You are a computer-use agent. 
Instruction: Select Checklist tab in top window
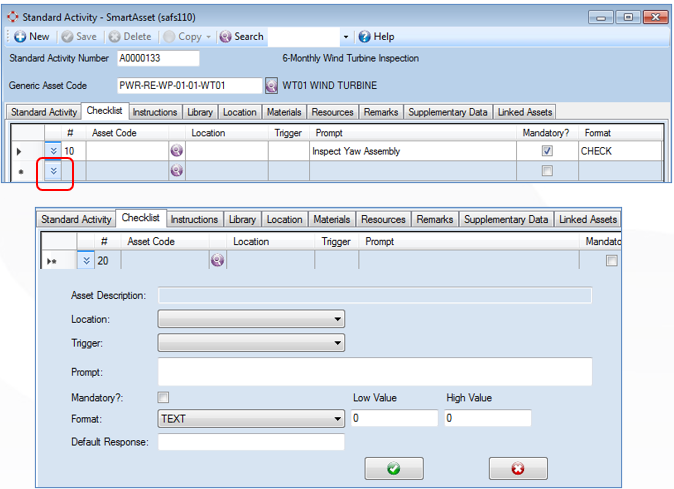pos(104,111)
